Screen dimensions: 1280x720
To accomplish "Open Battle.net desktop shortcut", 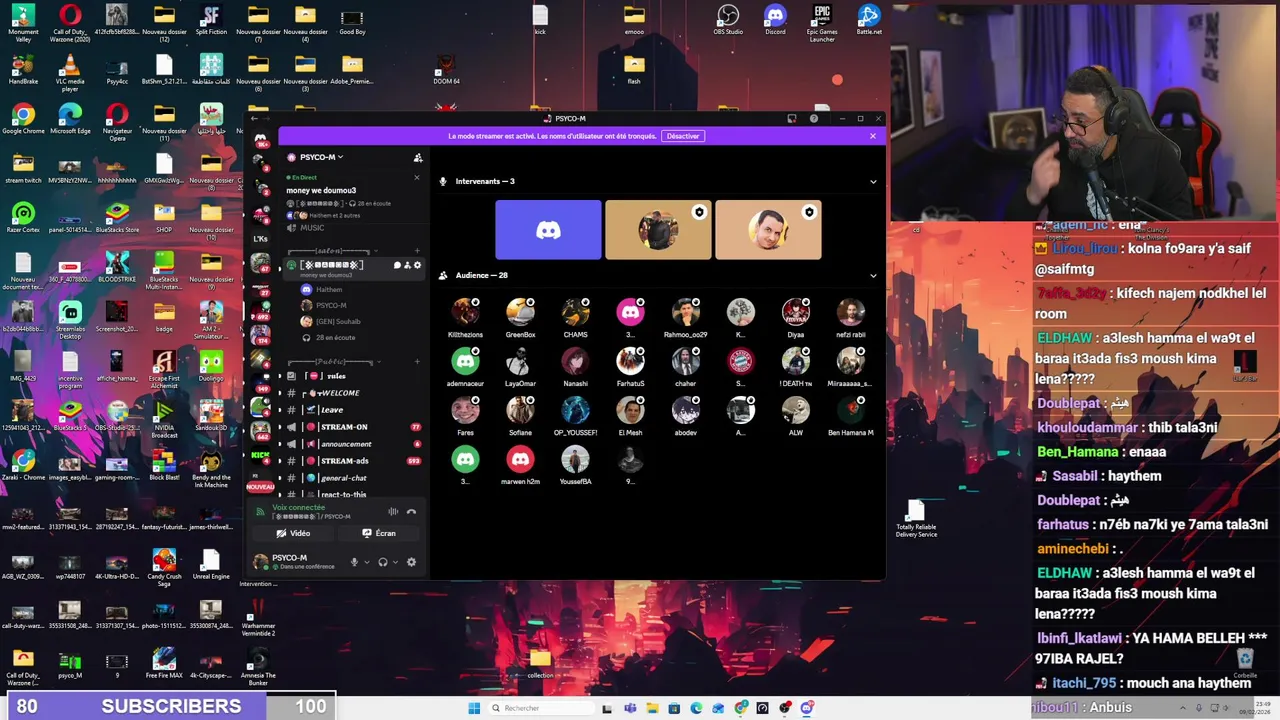I will [x=869, y=20].
